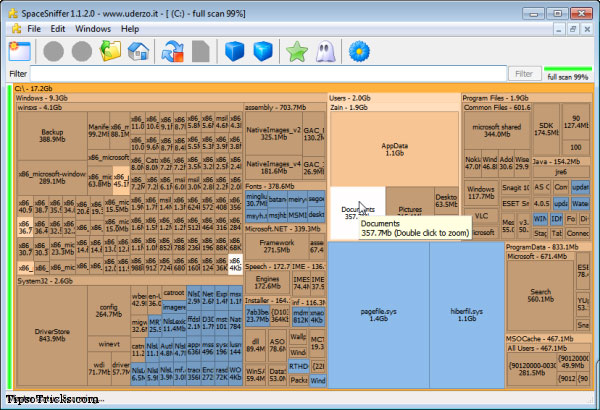Click the MSOCache - 467.1Mb header
The image size is (600, 410).
coord(548,339)
